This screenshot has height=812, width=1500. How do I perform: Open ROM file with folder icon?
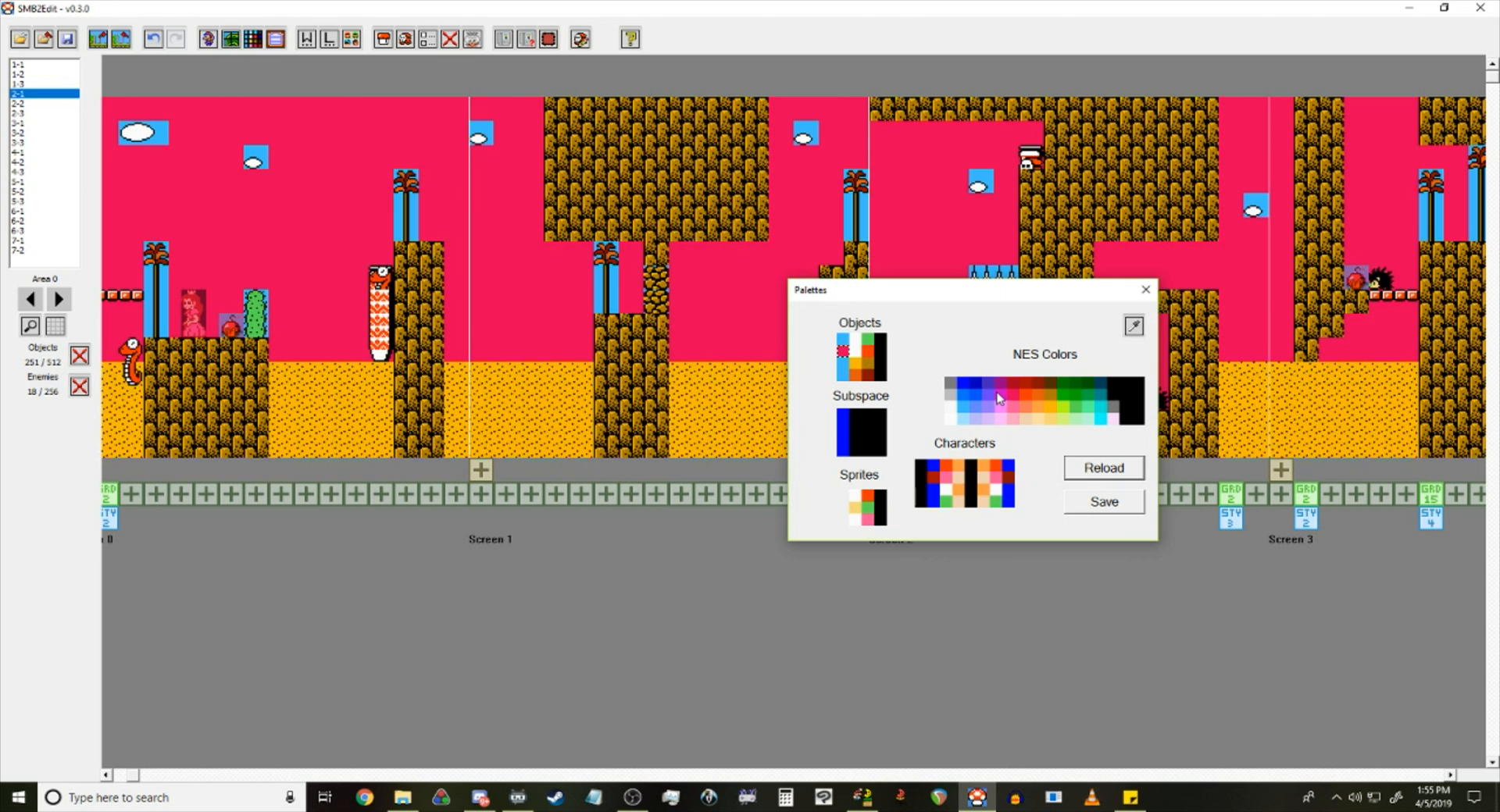point(20,39)
